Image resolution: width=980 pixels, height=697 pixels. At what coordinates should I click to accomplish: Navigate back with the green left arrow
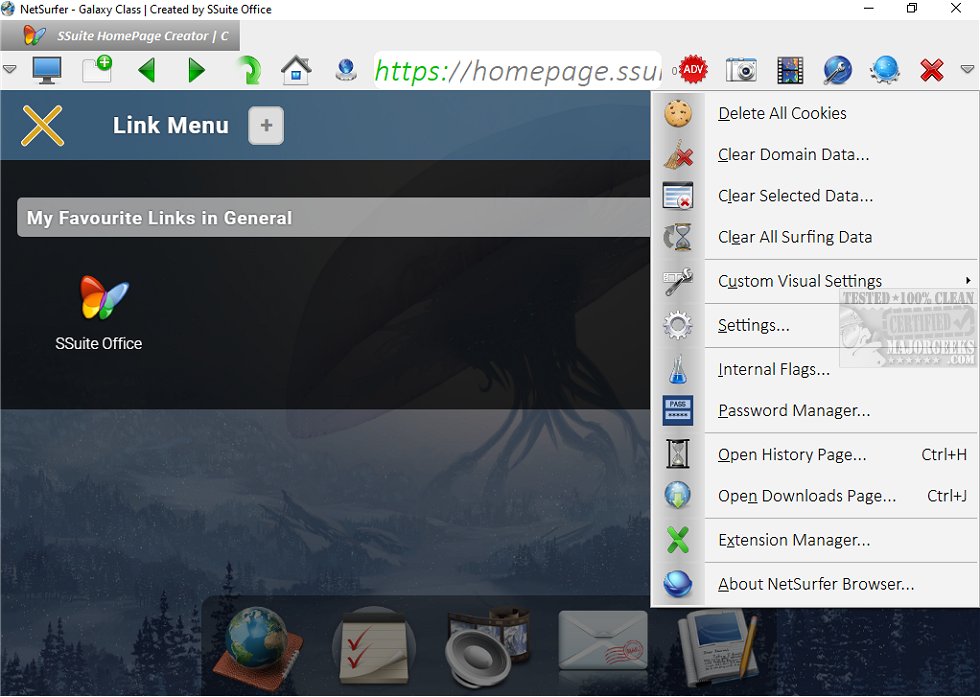[x=147, y=70]
